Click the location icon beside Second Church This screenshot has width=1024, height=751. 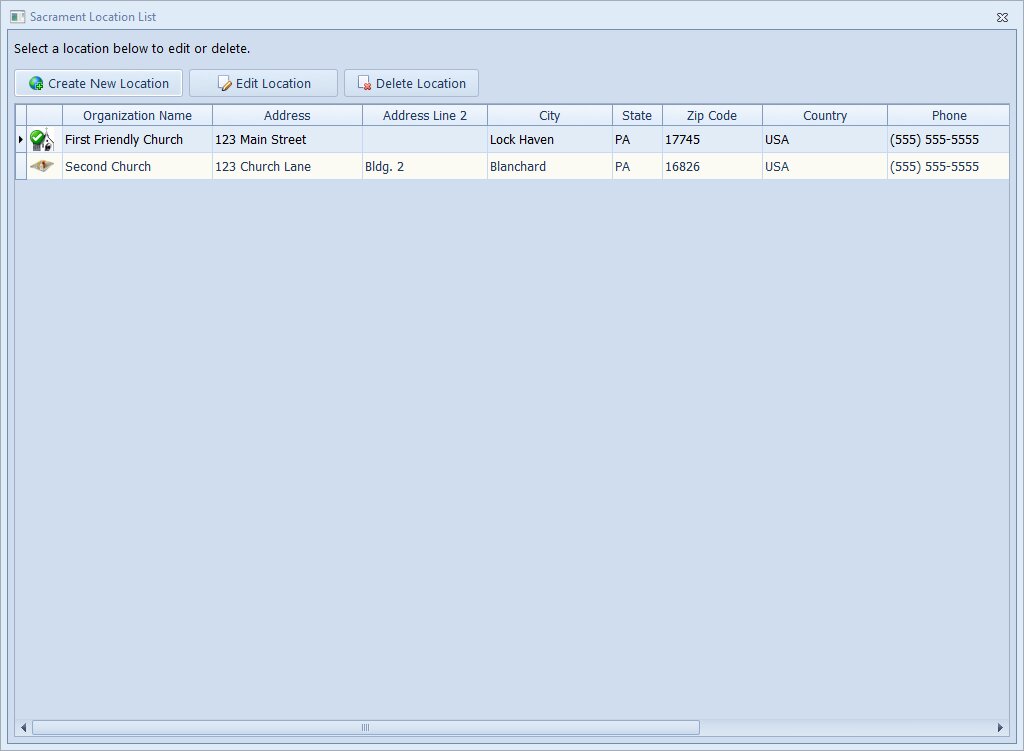(x=42, y=166)
